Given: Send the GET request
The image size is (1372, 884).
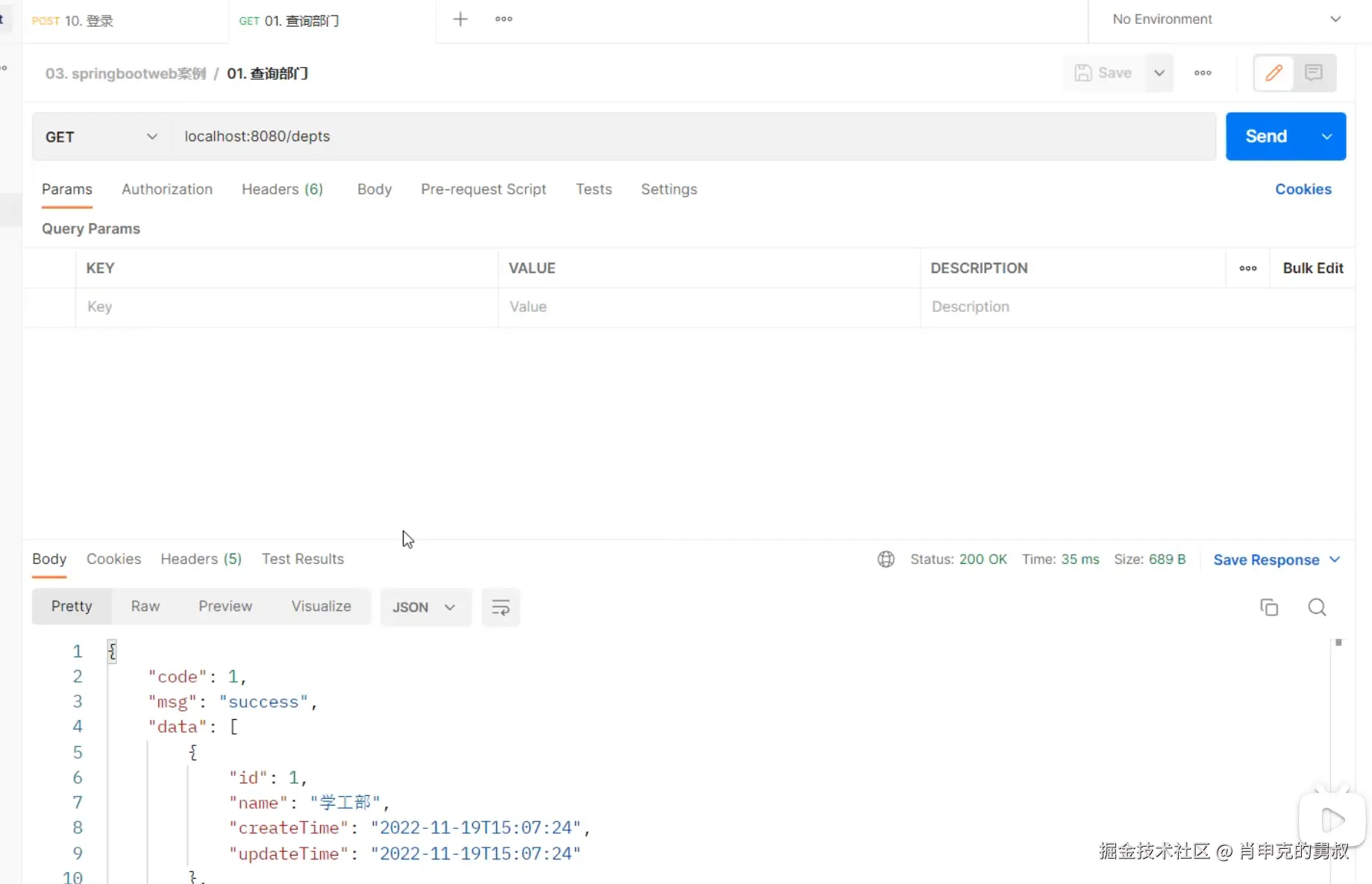Looking at the screenshot, I should coord(1265,137).
